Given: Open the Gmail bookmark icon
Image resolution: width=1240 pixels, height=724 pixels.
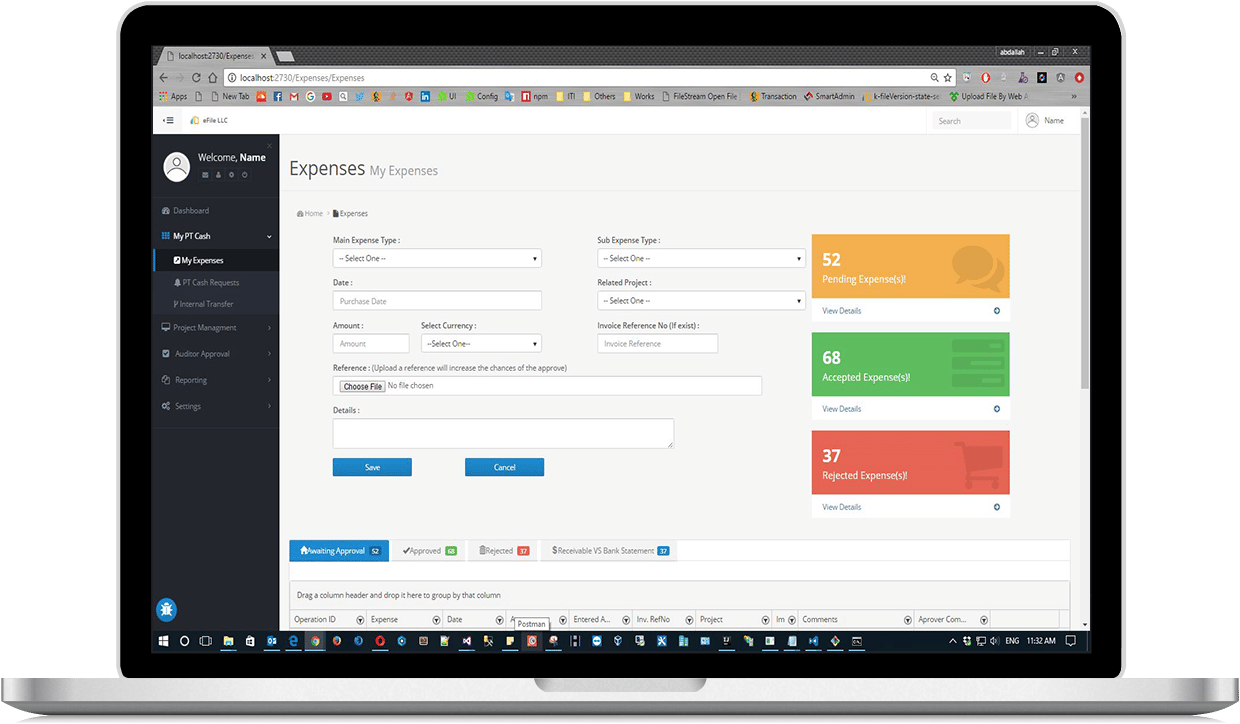Looking at the screenshot, I should [x=294, y=96].
